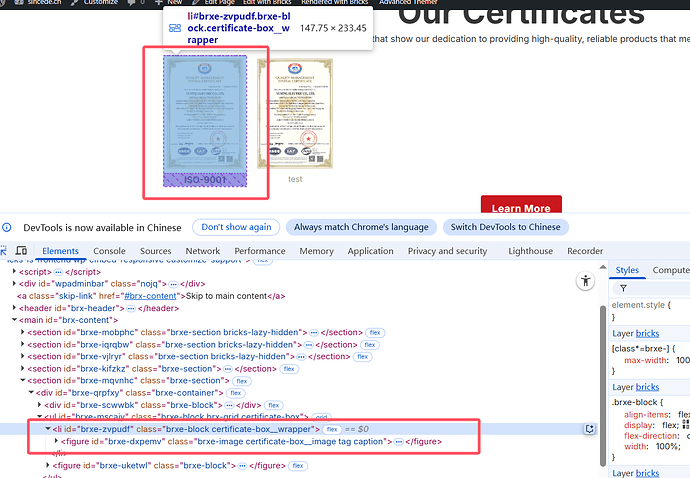The image size is (690, 478).
Task: Expand the figure brxe-dxpemv node
Action: [56, 441]
